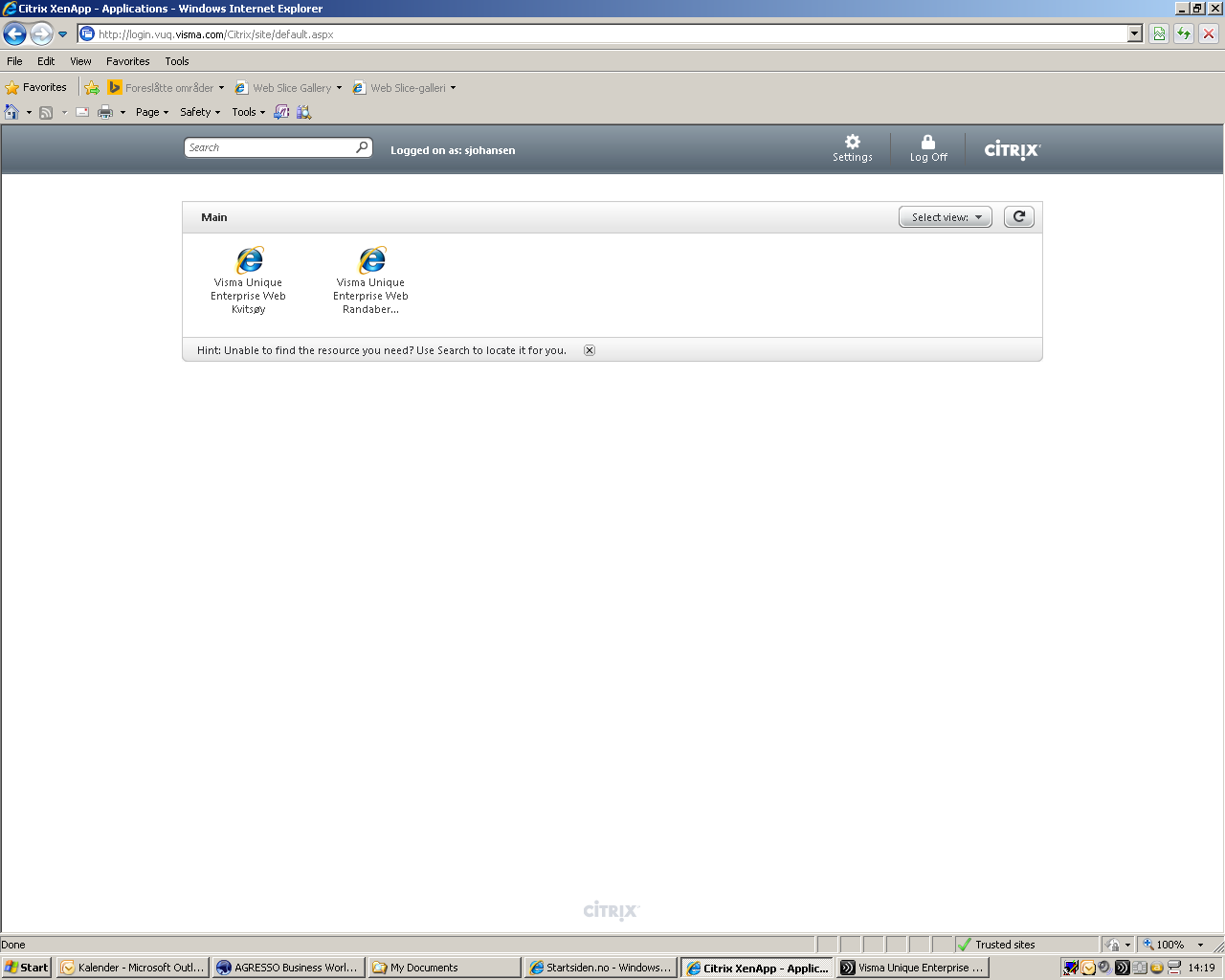Click the search magnifier icon
Screen dimensions: 1225x980
coord(362,147)
